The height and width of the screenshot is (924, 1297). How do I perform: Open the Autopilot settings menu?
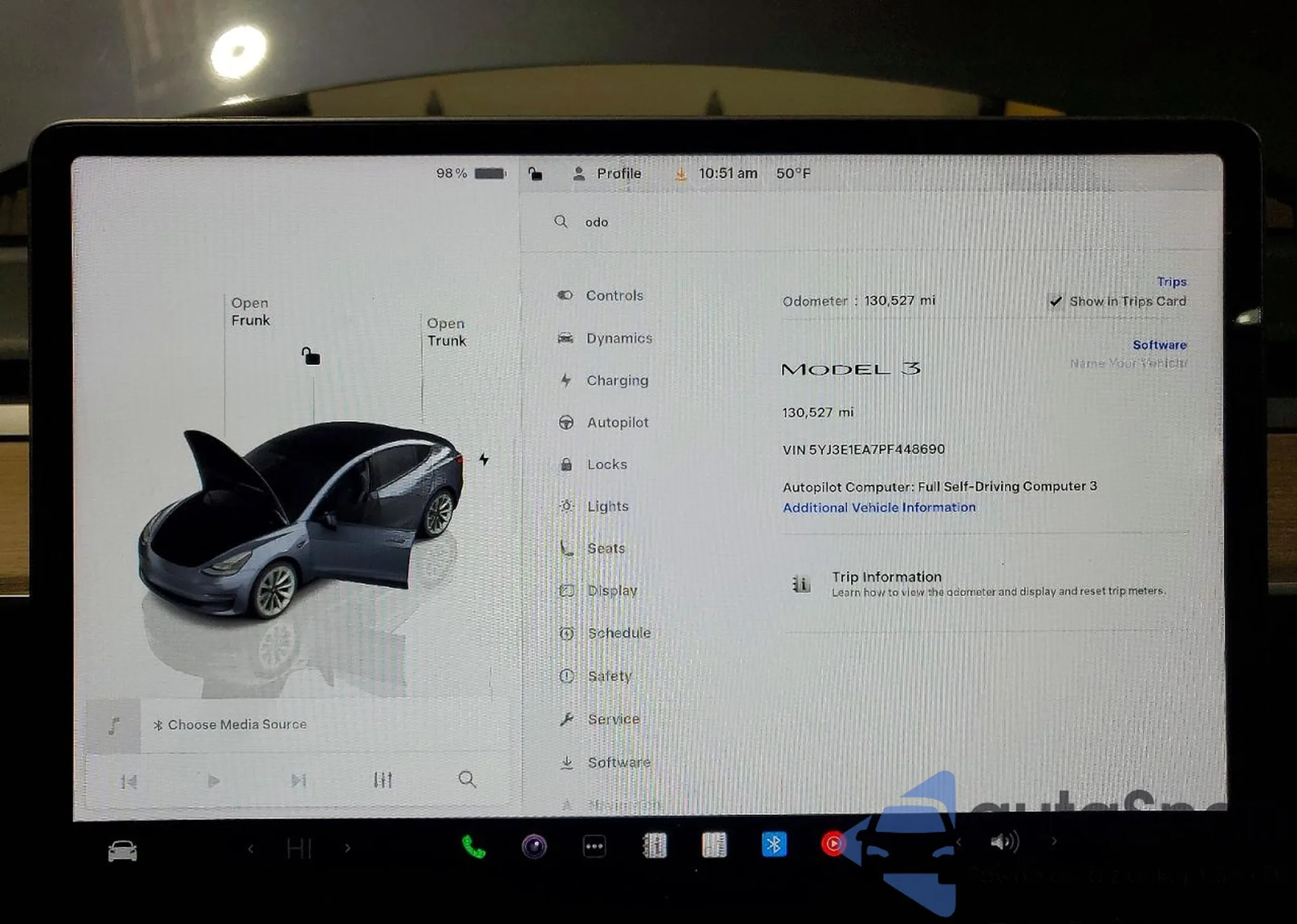pos(617,423)
